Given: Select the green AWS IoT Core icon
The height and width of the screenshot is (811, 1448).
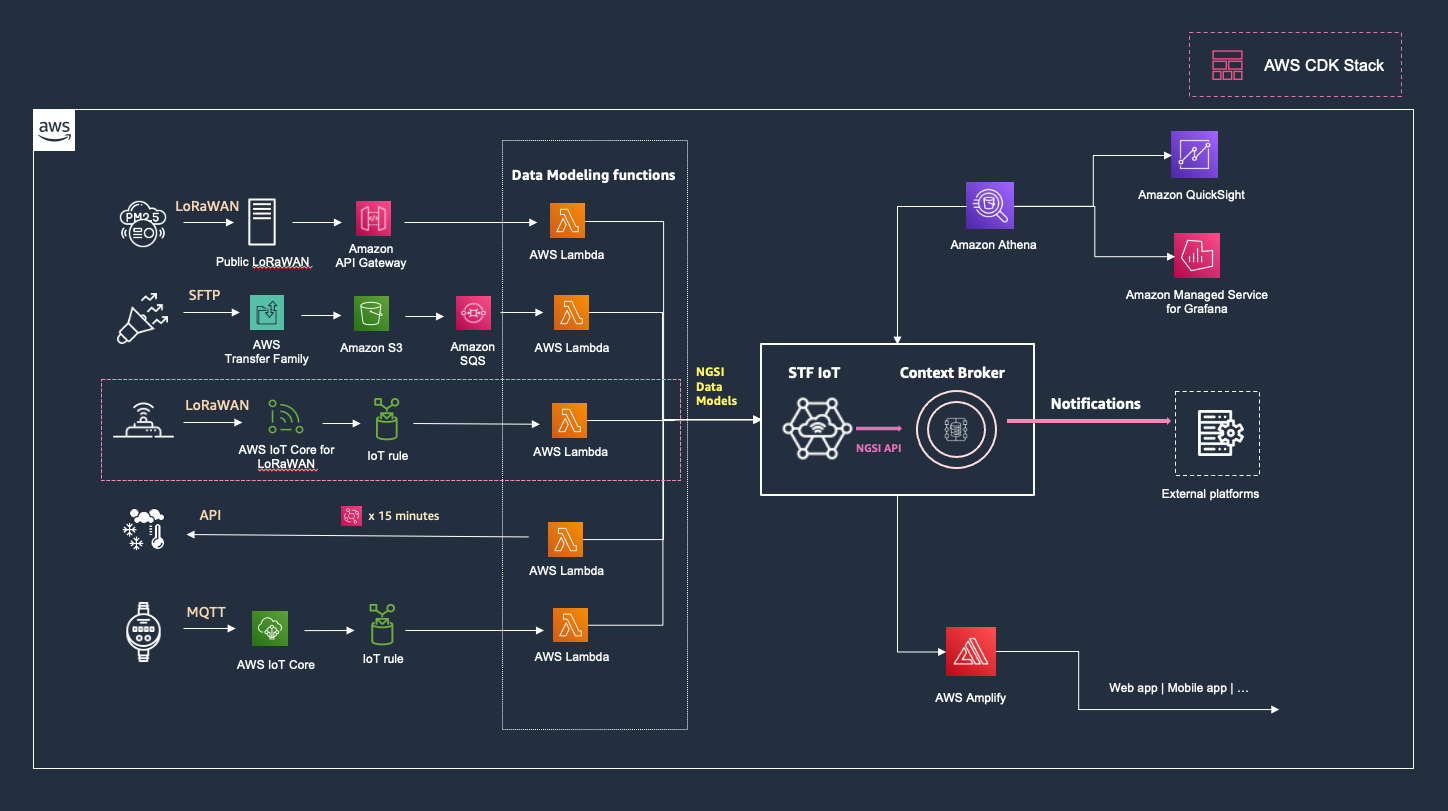Looking at the screenshot, I should click(270, 628).
